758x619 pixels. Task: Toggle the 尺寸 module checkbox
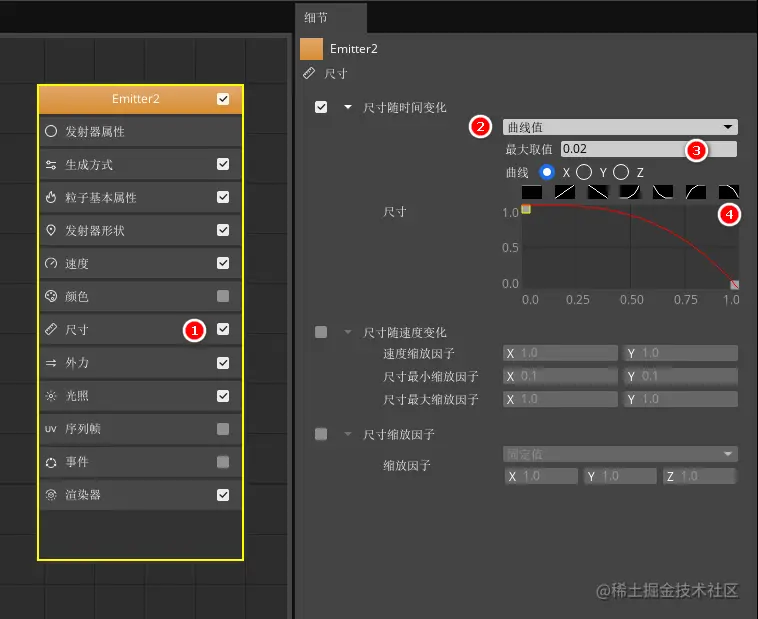point(223,329)
